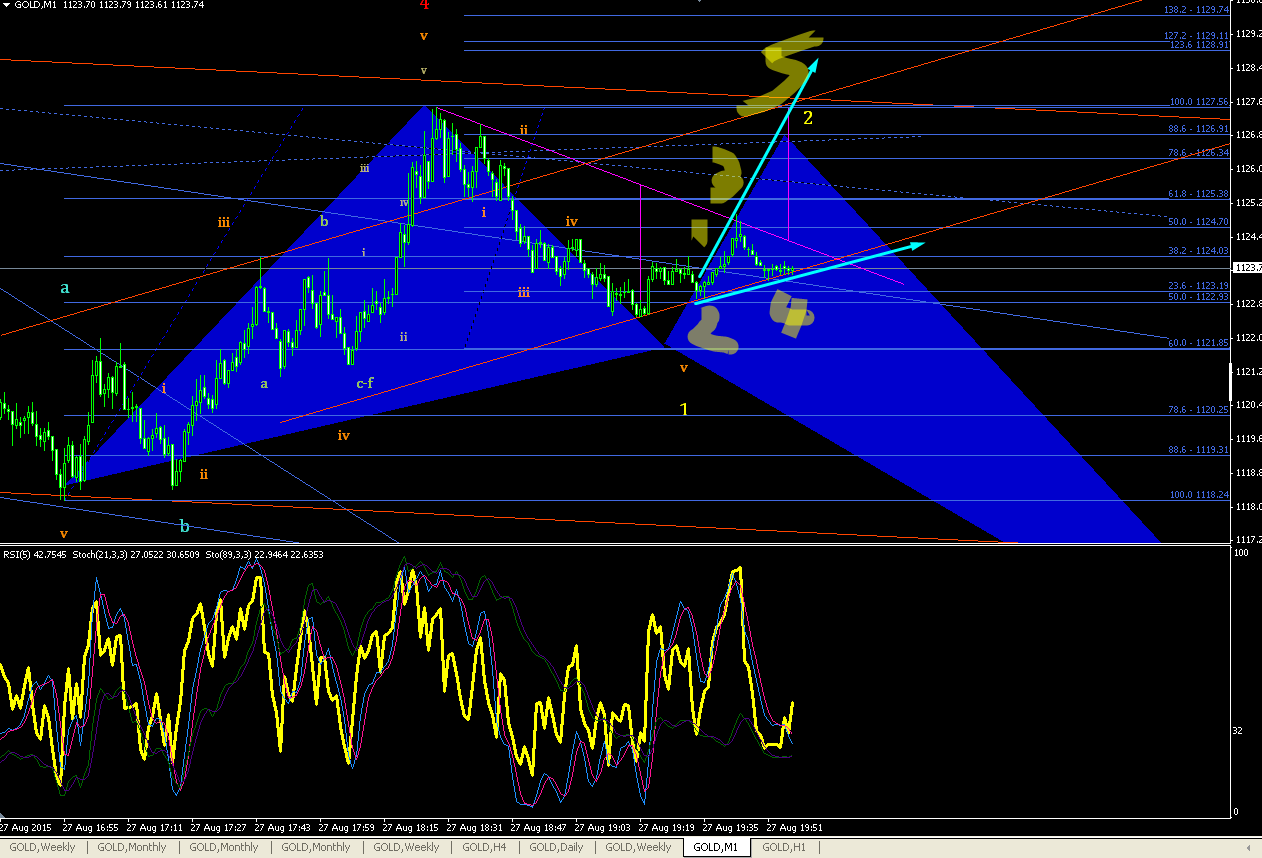Select the GOLD,H1 chart tab
The width and height of the screenshot is (1262, 858).
[x=784, y=847]
